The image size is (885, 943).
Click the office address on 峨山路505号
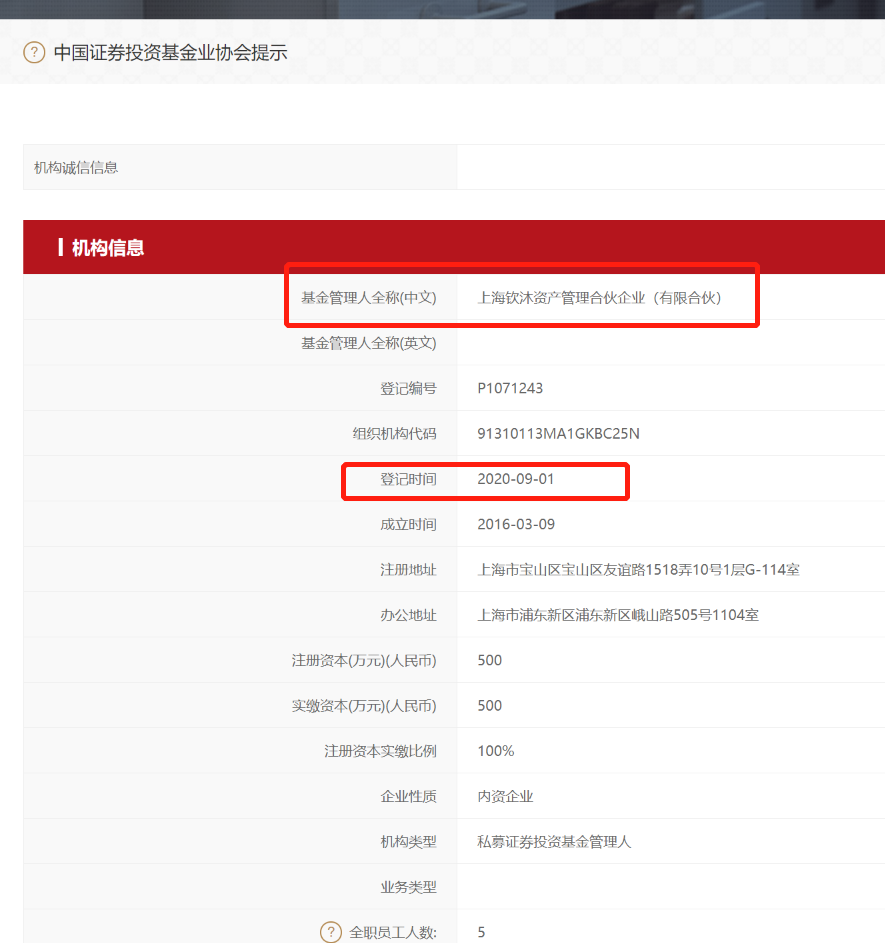(618, 615)
